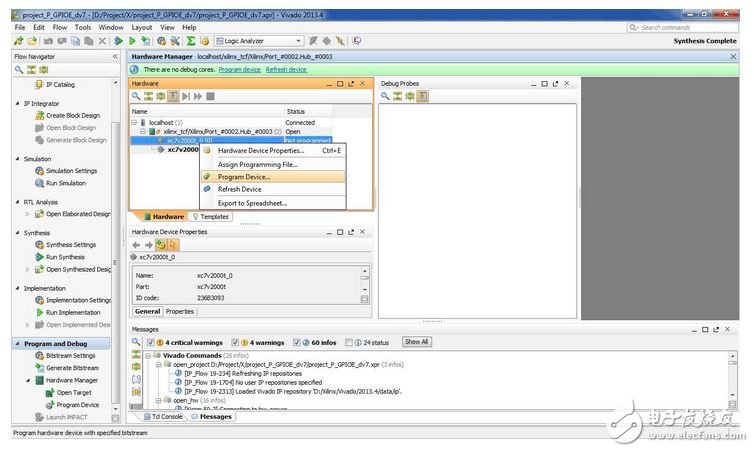Image resolution: width=754 pixels, height=452 pixels.
Task: Click the Search commands input field
Action: pyautogui.click(x=688, y=27)
